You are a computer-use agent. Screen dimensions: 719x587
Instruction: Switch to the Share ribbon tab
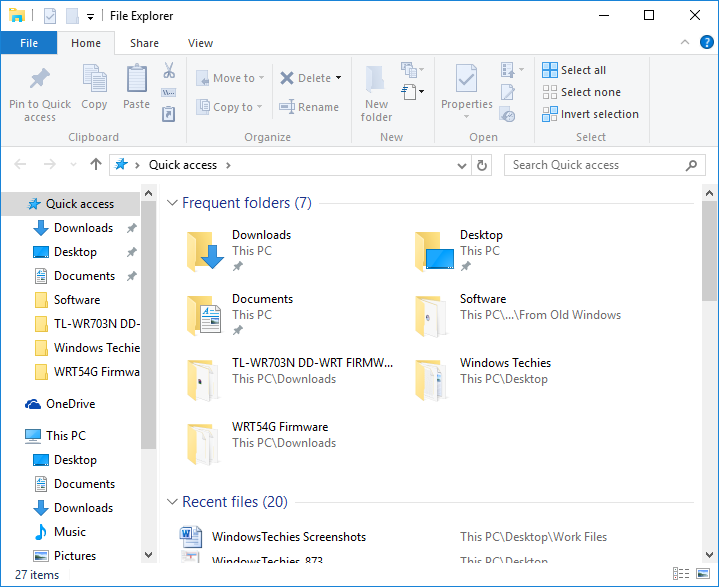pyautogui.click(x=144, y=43)
